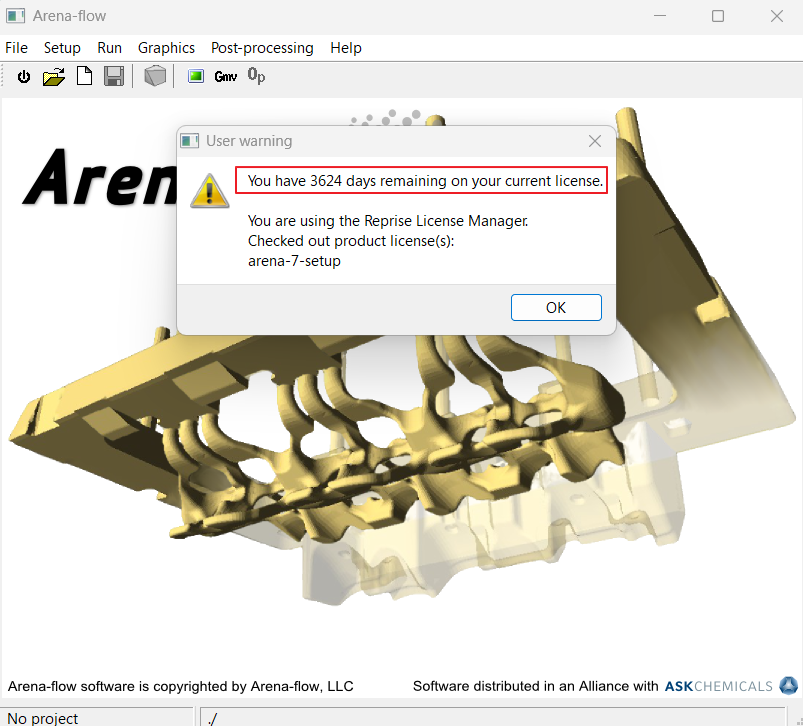Save project using the floppy disk icon
Screen dimensions: 803x726
click(114, 76)
